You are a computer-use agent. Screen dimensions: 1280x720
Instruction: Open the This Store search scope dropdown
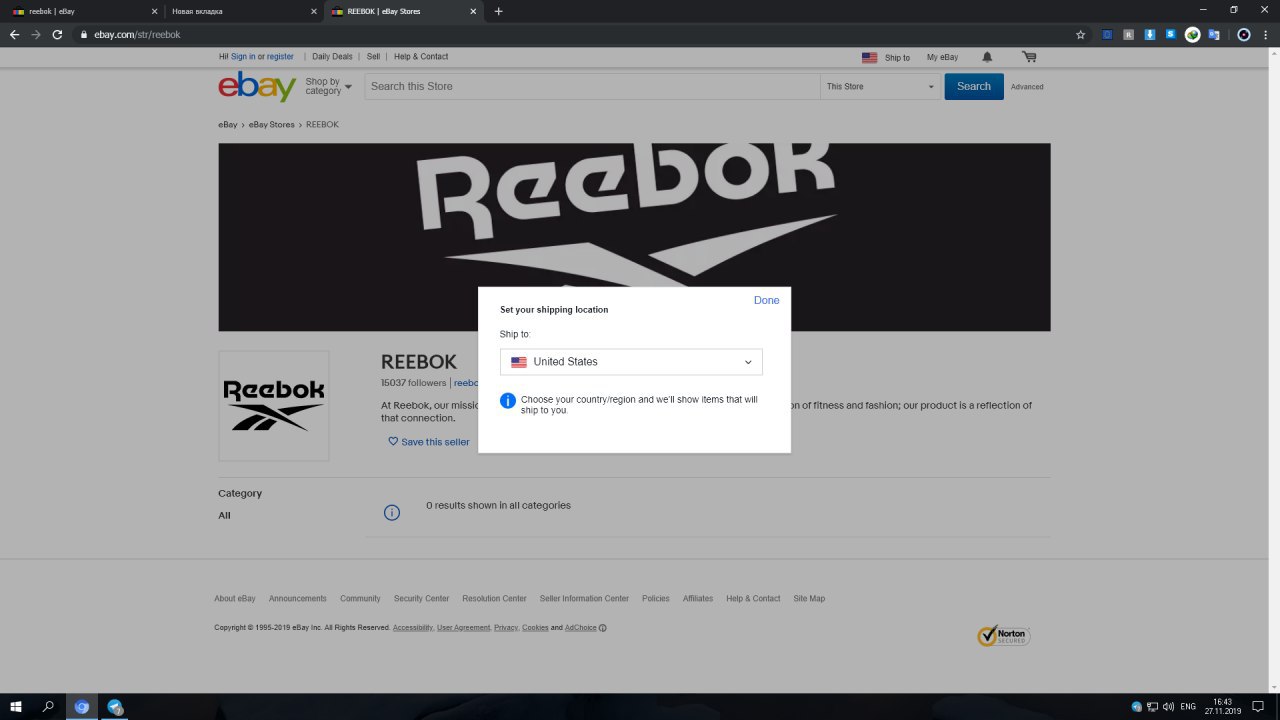pyautogui.click(x=880, y=87)
